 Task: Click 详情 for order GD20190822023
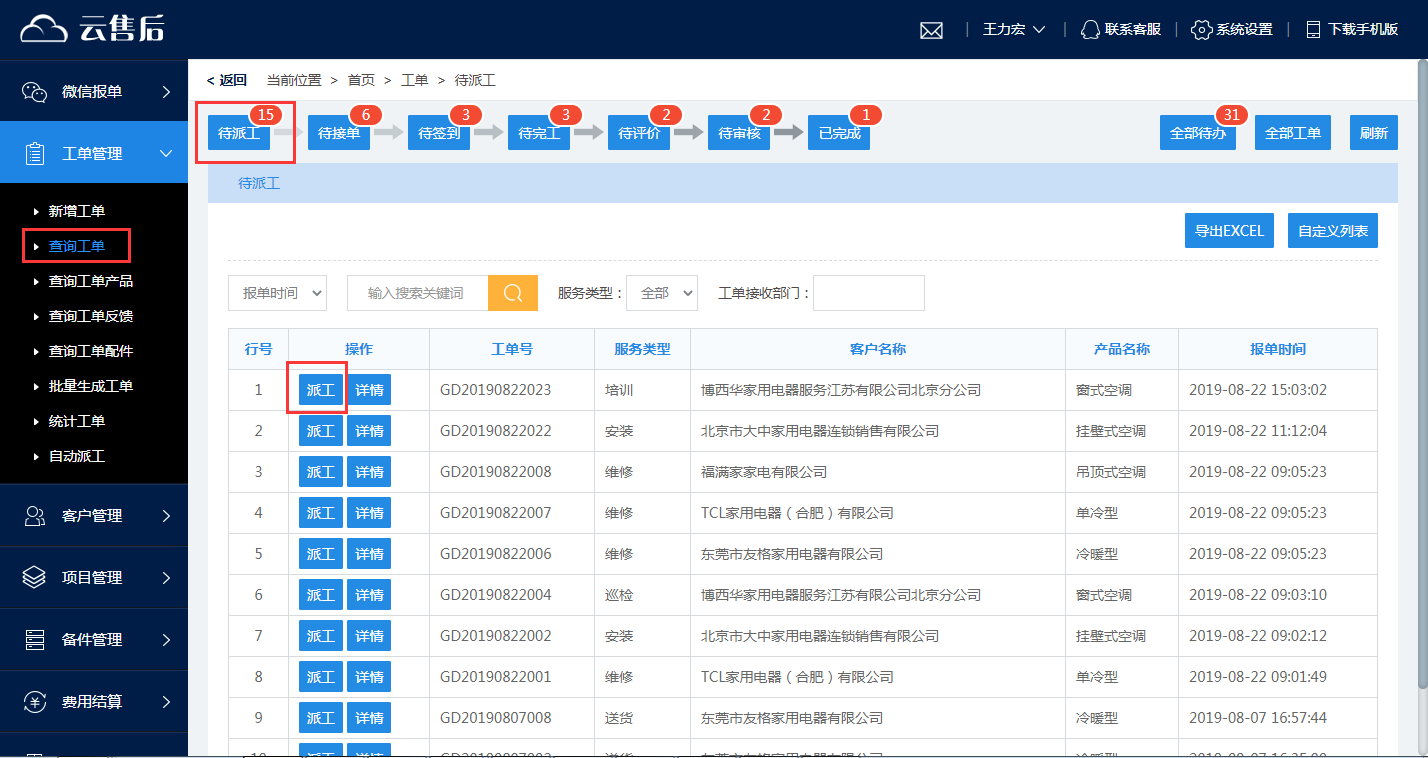point(369,390)
